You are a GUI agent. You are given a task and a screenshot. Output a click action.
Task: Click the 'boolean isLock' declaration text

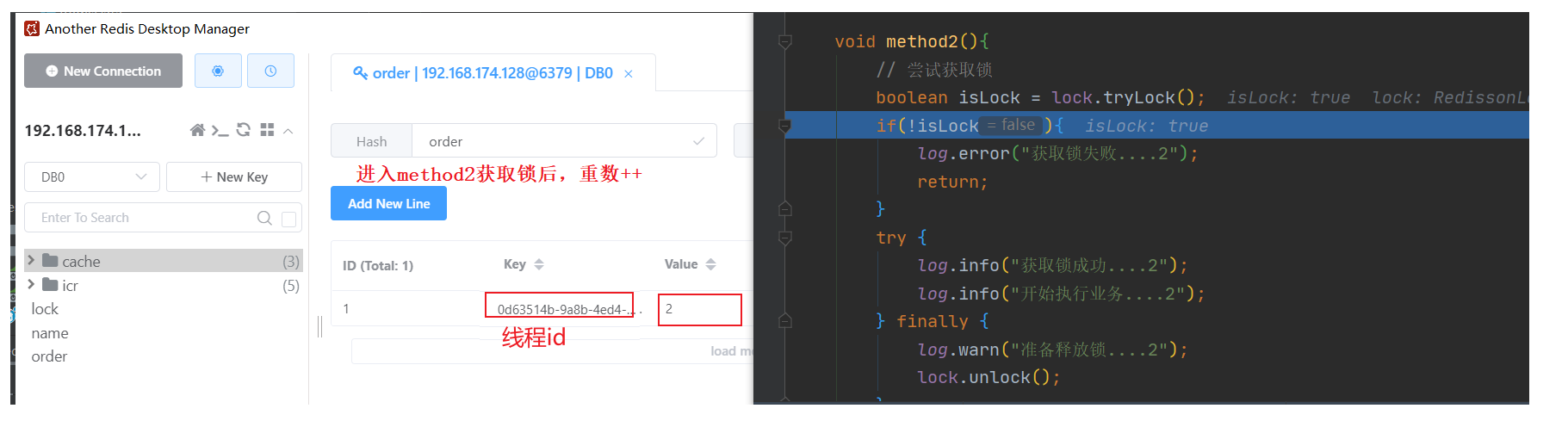[948, 97]
